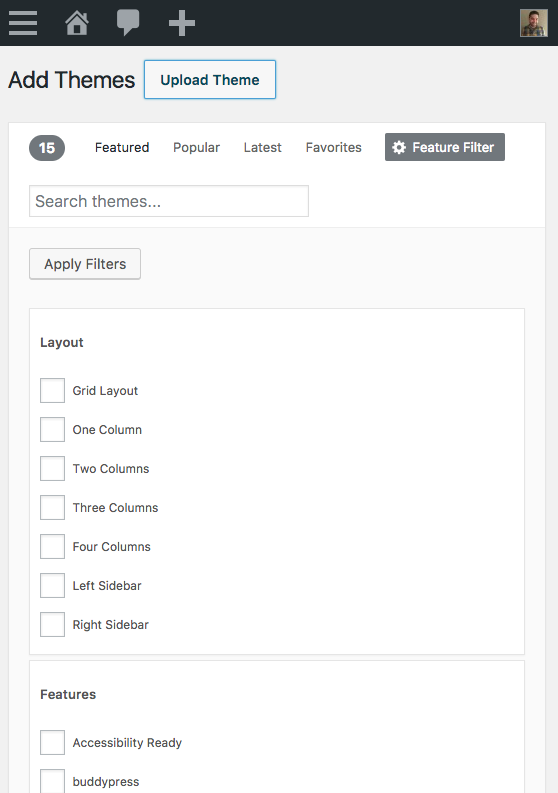The height and width of the screenshot is (793, 558).
Task: Select the Three Columns checkbox
Action: 53,507
